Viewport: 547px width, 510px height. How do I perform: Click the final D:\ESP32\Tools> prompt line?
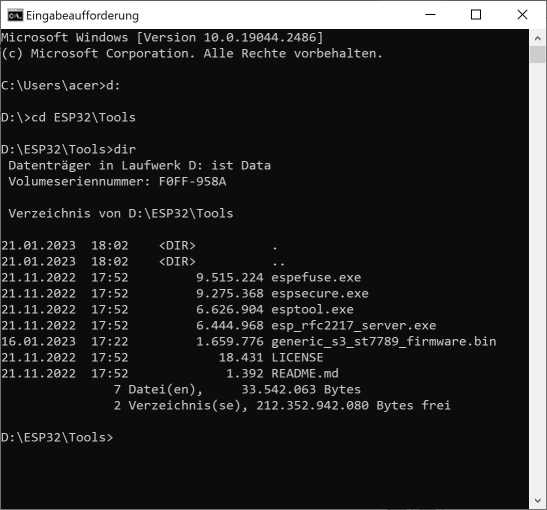coord(57,437)
